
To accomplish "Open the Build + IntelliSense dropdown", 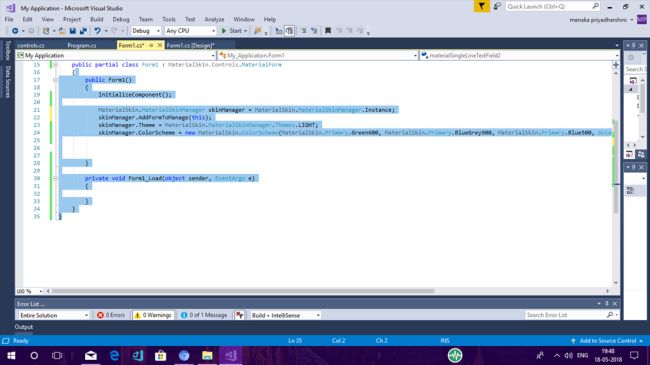I will (285, 315).
